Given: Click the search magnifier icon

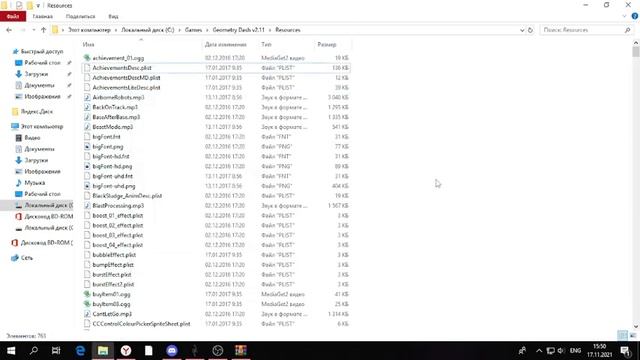Looking at the screenshot, I should click(x=628, y=30).
